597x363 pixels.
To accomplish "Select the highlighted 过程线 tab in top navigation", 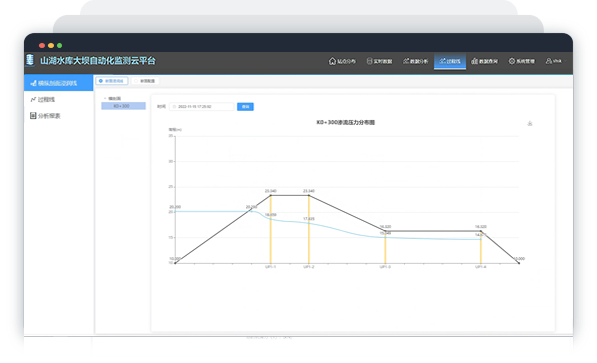I will [x=450, y=61].
